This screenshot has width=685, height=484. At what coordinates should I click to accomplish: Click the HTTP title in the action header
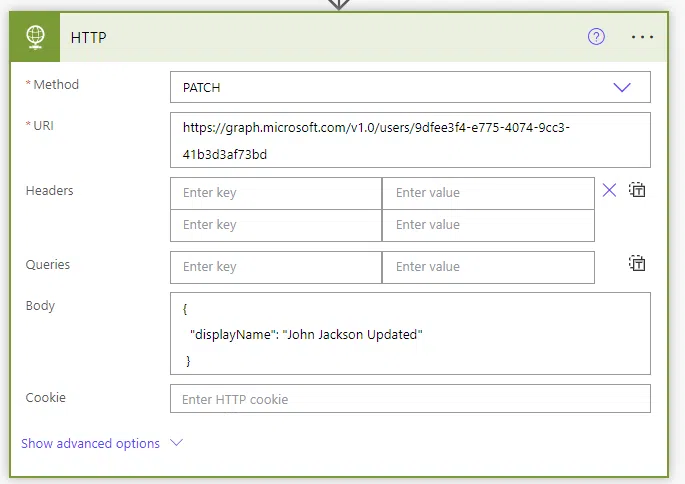[89, 38]
